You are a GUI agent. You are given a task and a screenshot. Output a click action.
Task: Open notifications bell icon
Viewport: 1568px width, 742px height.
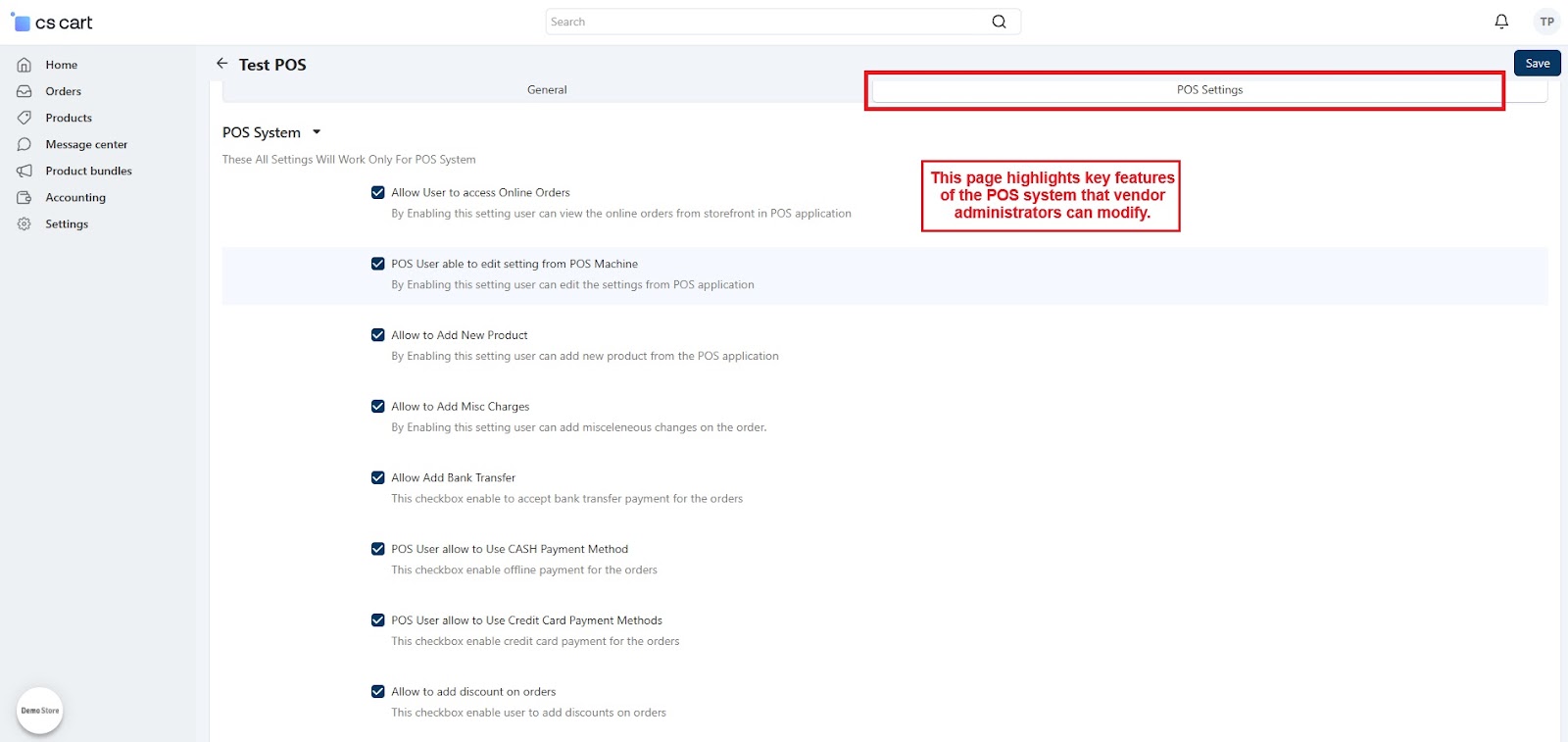pos(1501,22)
